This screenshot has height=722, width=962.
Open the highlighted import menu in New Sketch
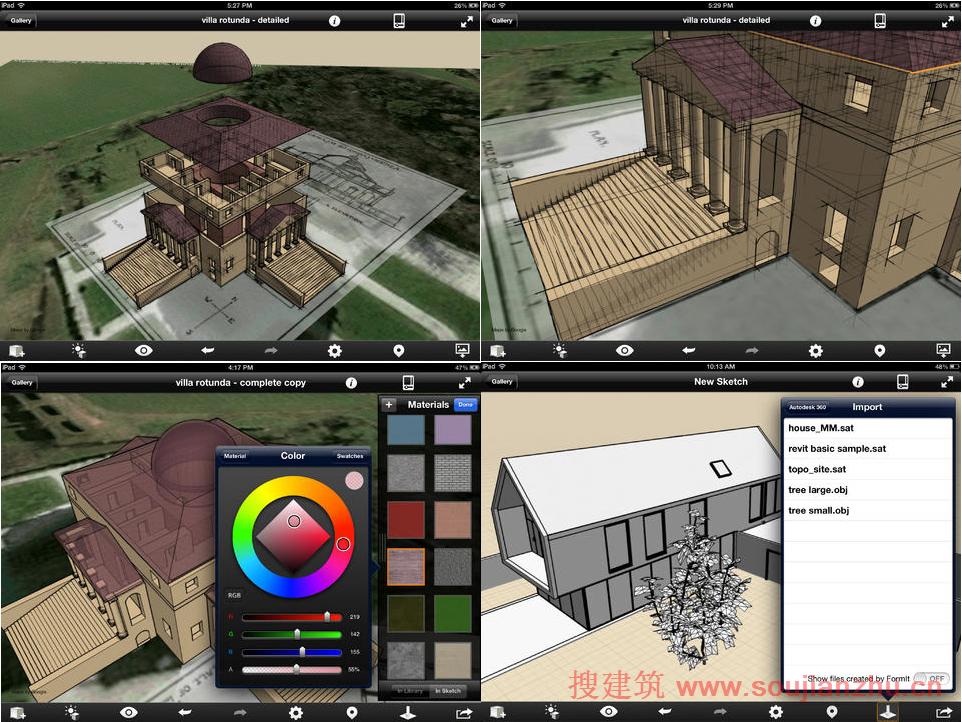click(885, 712)
